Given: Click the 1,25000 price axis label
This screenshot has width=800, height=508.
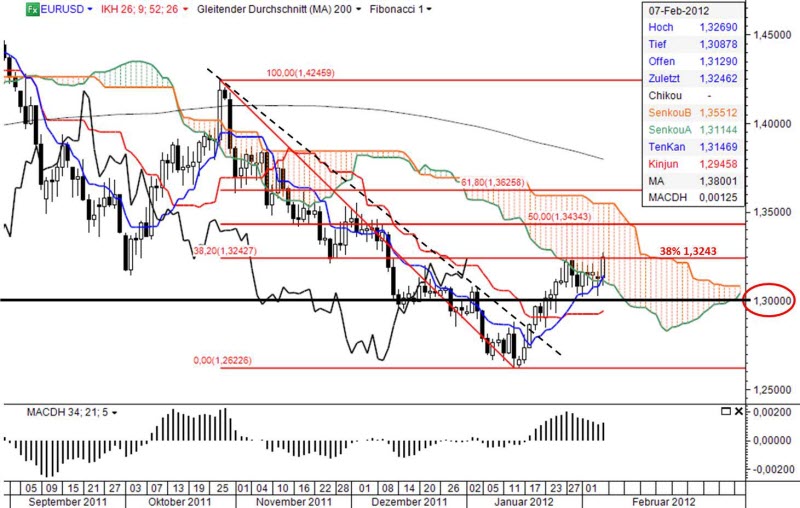Looking at the screenshot, I should point(772,390).
